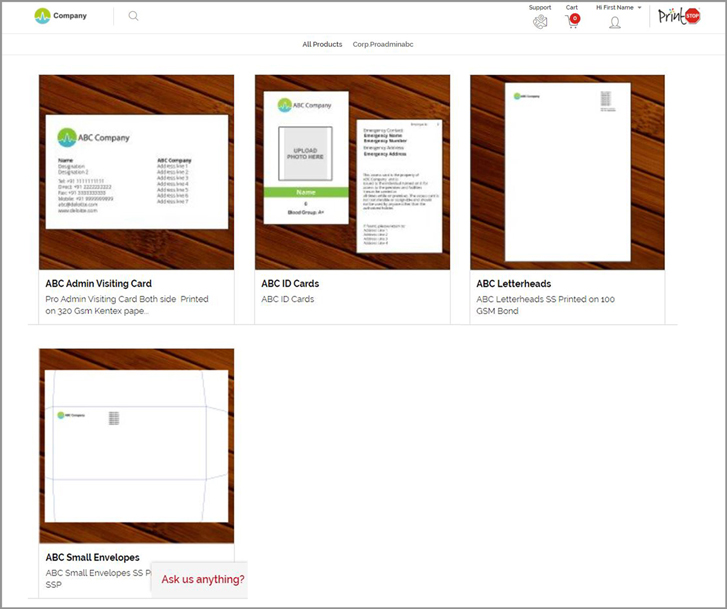Screen dimensions: 727x609
Task: Expand the Hi First Name dropdown
Action: pos(618,7)
